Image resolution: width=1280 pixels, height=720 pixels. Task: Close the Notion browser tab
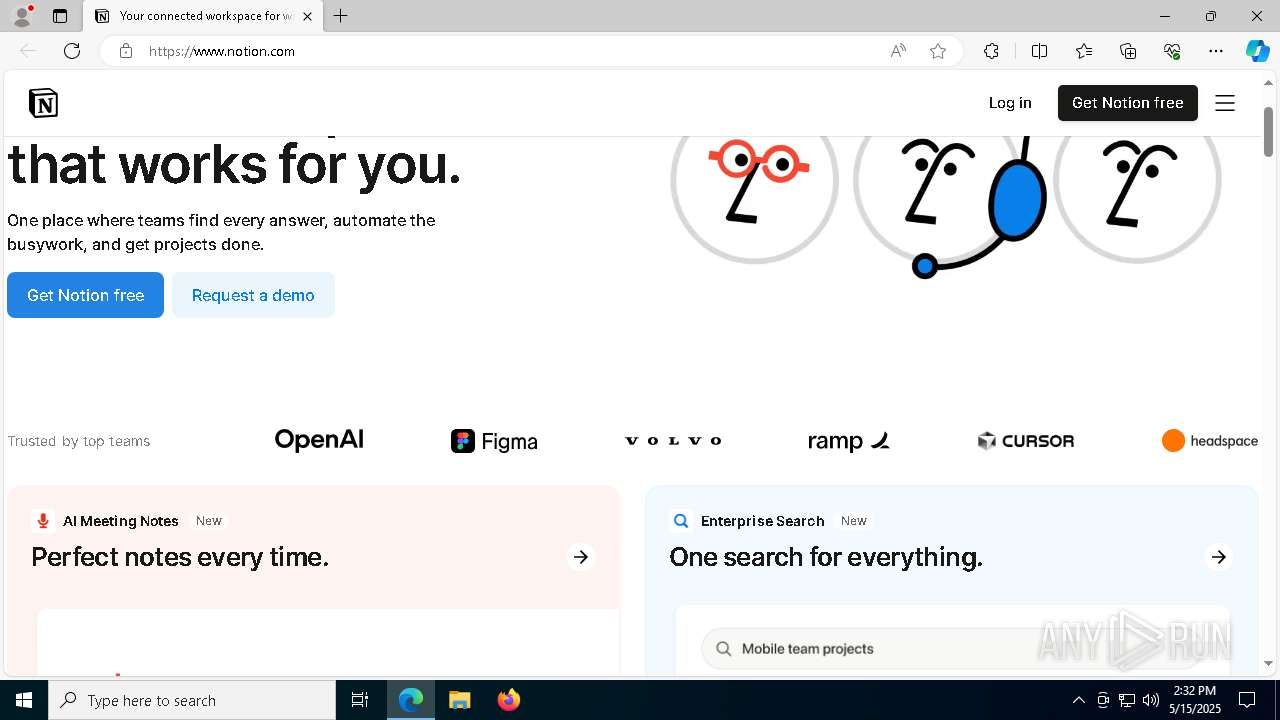[307, 16]
